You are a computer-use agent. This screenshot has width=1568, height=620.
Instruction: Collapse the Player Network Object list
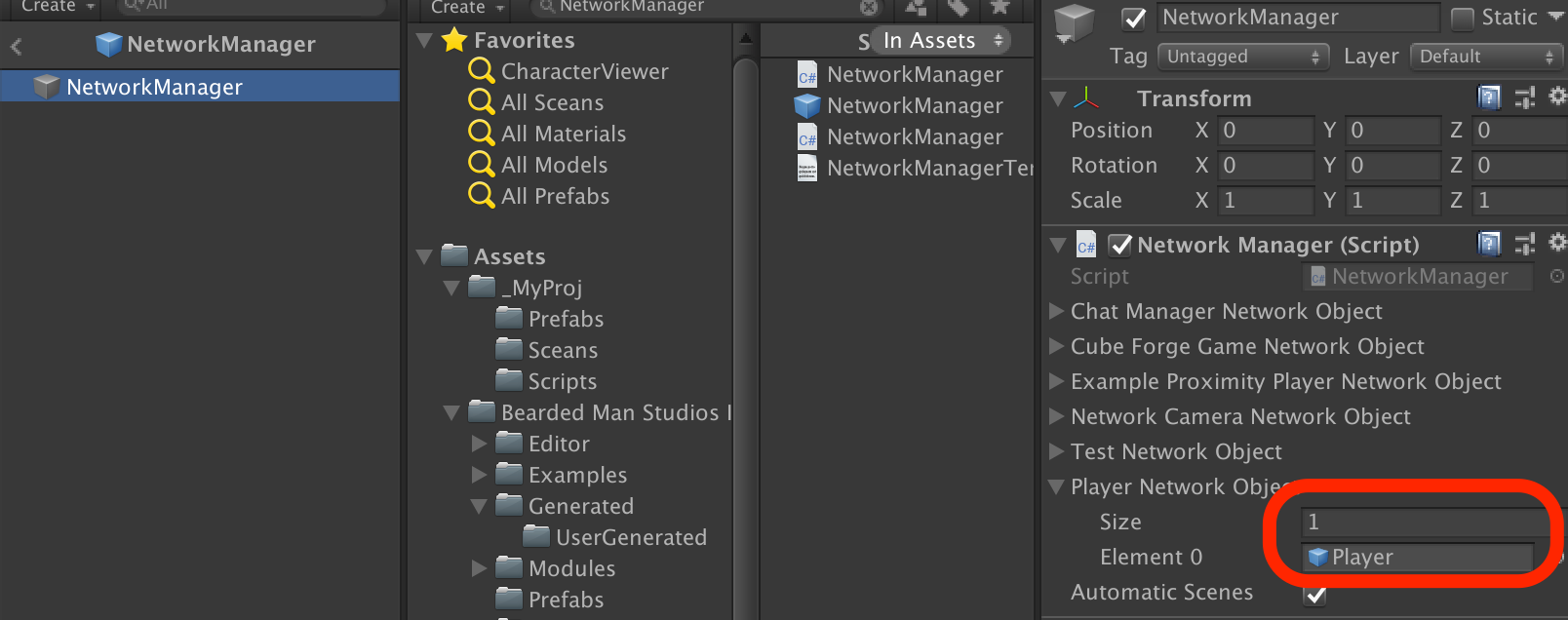coord(1056,487)
